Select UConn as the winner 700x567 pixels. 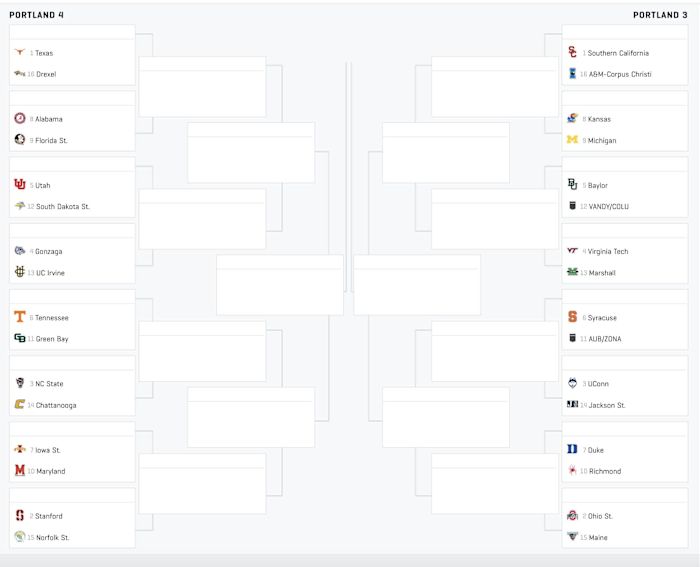[598, 384]
